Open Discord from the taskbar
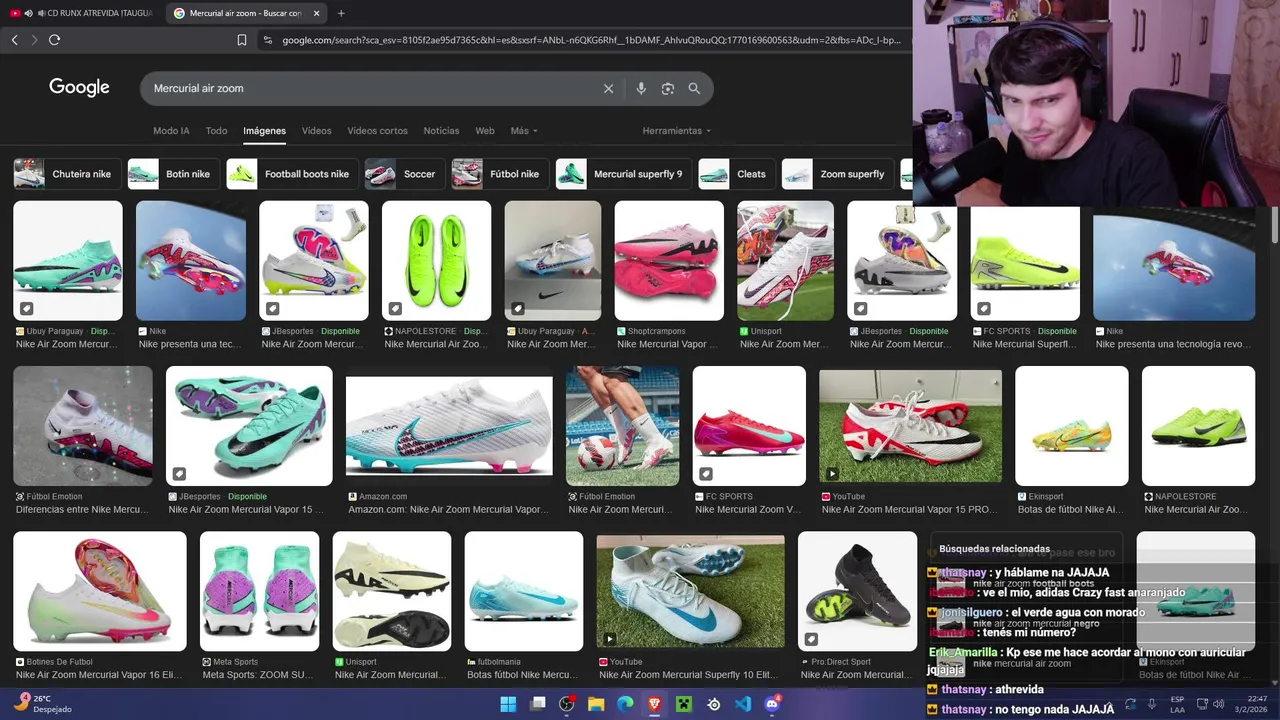 (772, 704)
